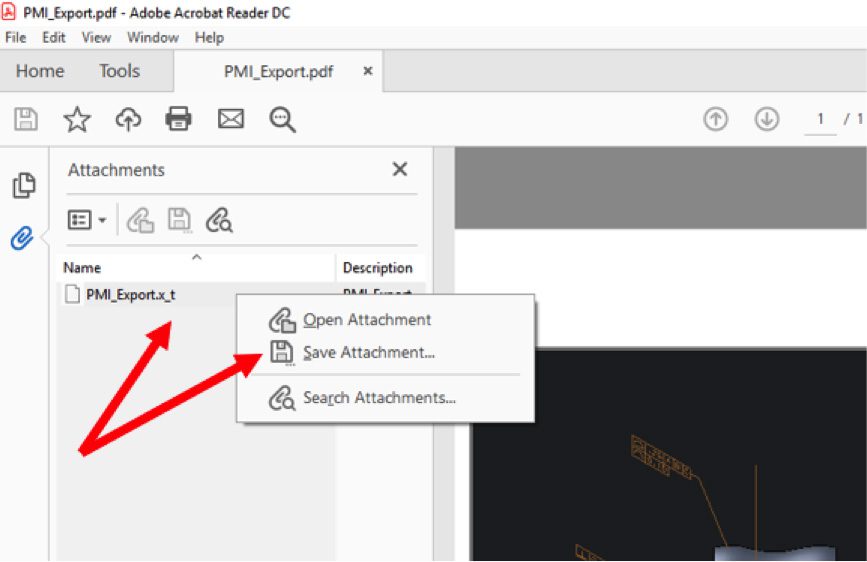The height and width of the screenshot is (562, 867).
Task: Choose Open Attachment from context menu
Action: (385, 320)
